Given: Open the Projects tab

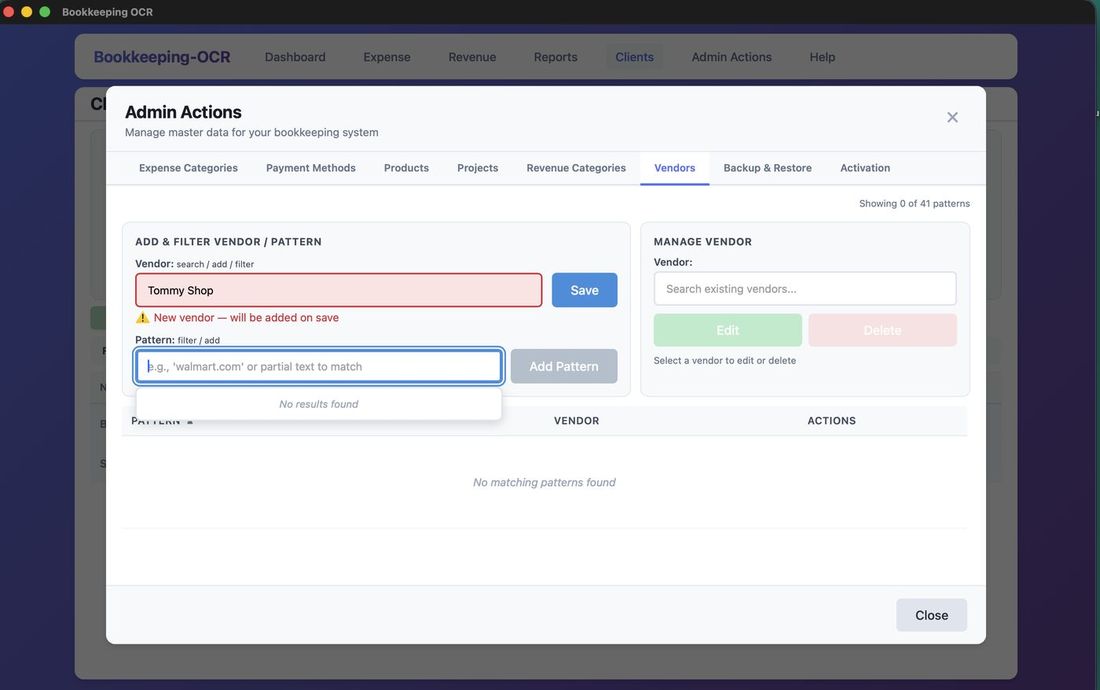Looking at the screenshot, I should 477,168.
